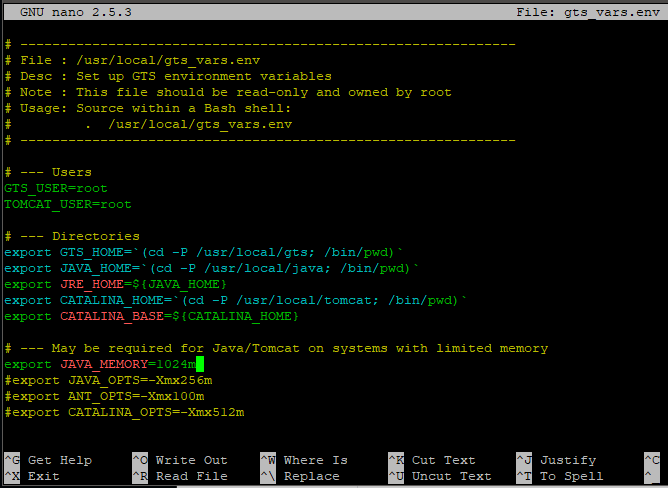Viewport: 668px width, 488px height.
Task: Choose Where Is in the bottom bar
Action: (x=315, y=460)
